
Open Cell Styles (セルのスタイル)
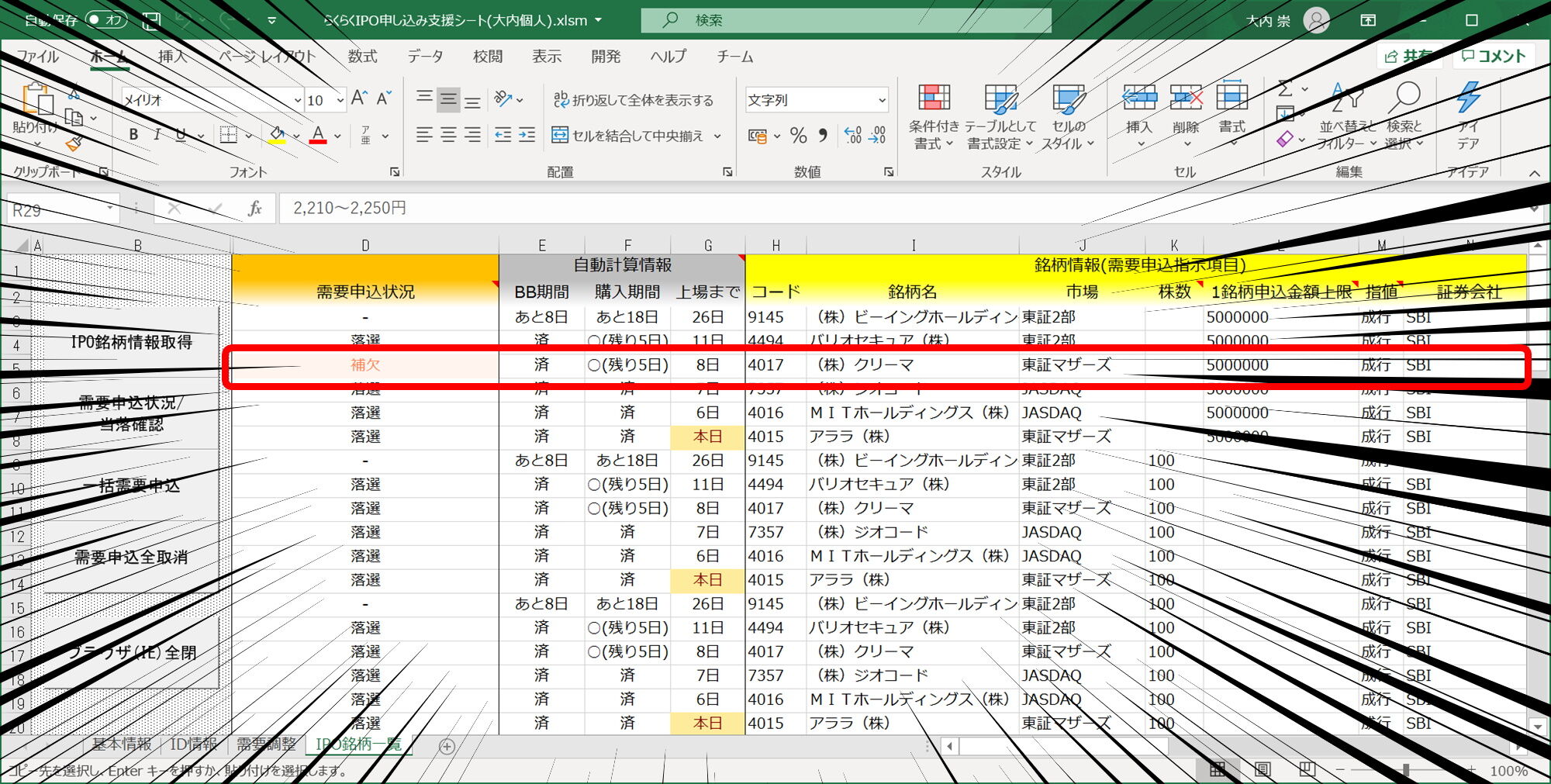(1069, 116)
